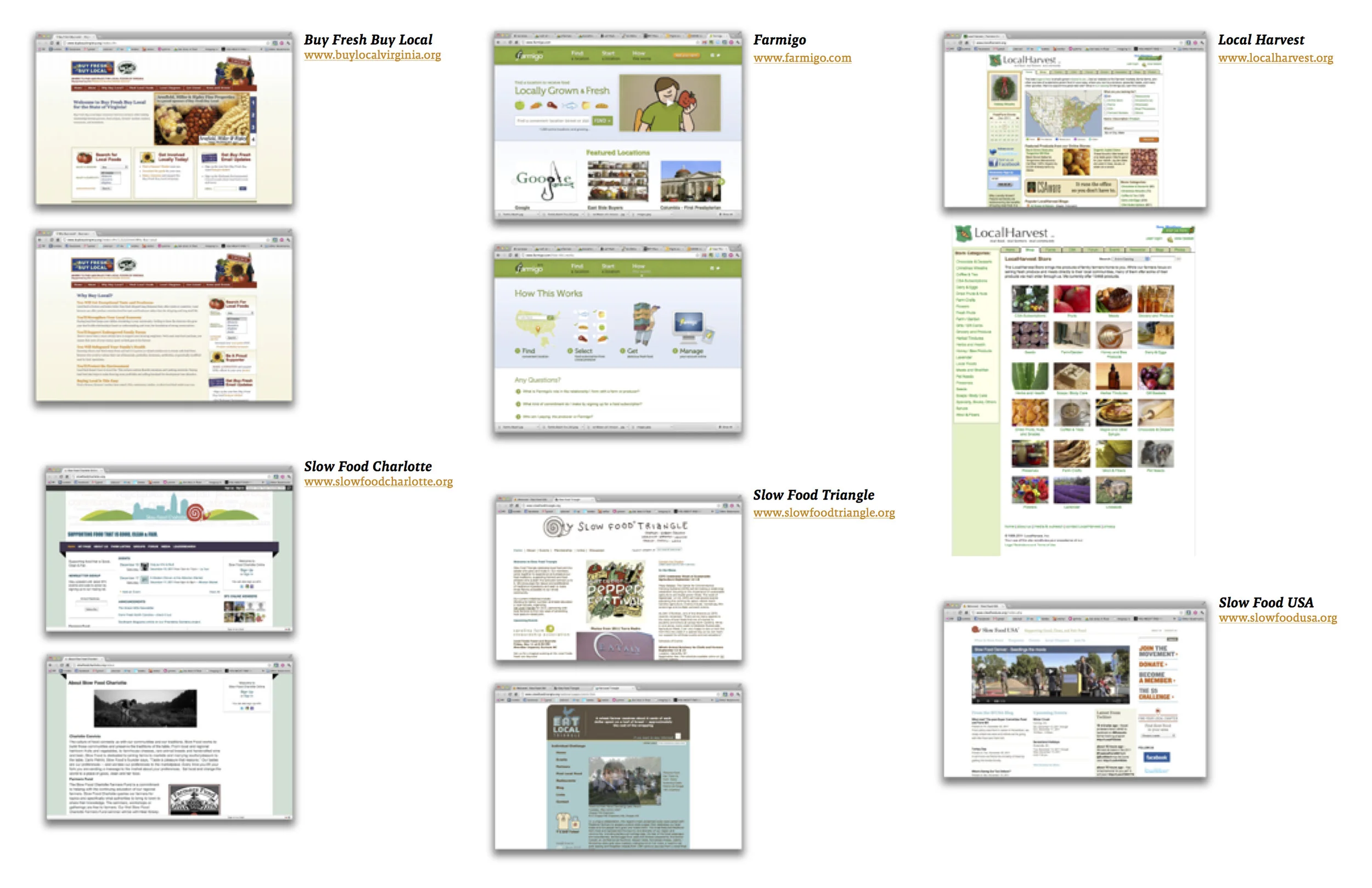This screenshot has width=1372, height=888.
Task: Click DONATE on Slow Food USA
Action: [x=1153, y=664]
